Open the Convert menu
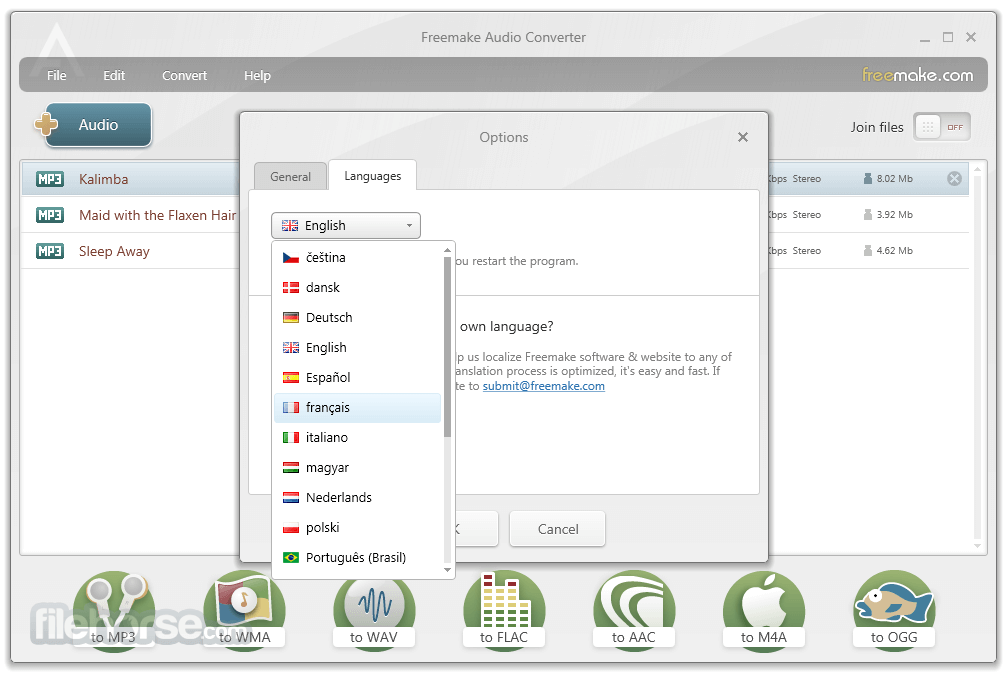The width and height of the screenshot is (1007, 675). [184, 76]
